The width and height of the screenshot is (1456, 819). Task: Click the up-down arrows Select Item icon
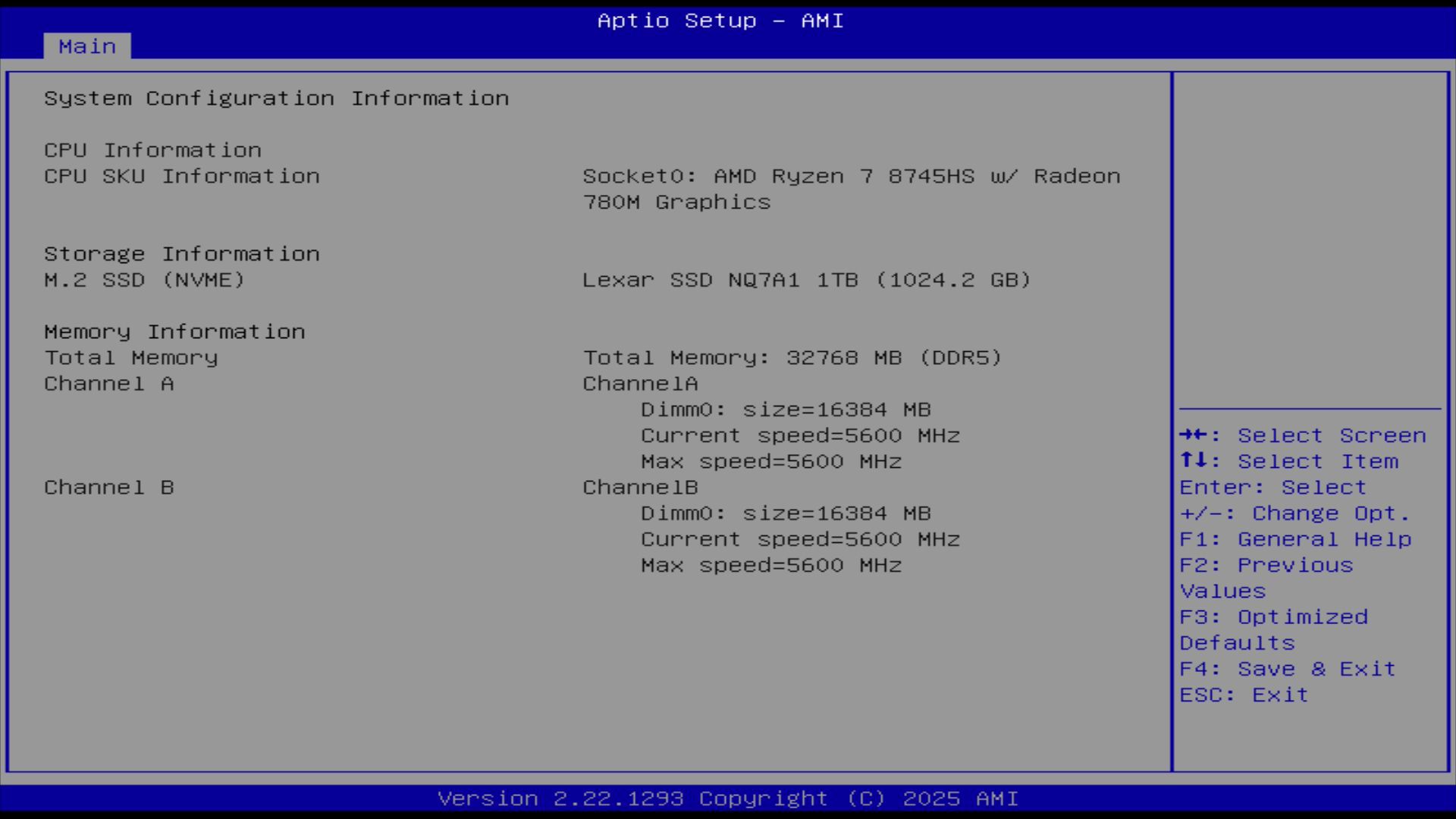point(1194,460)
